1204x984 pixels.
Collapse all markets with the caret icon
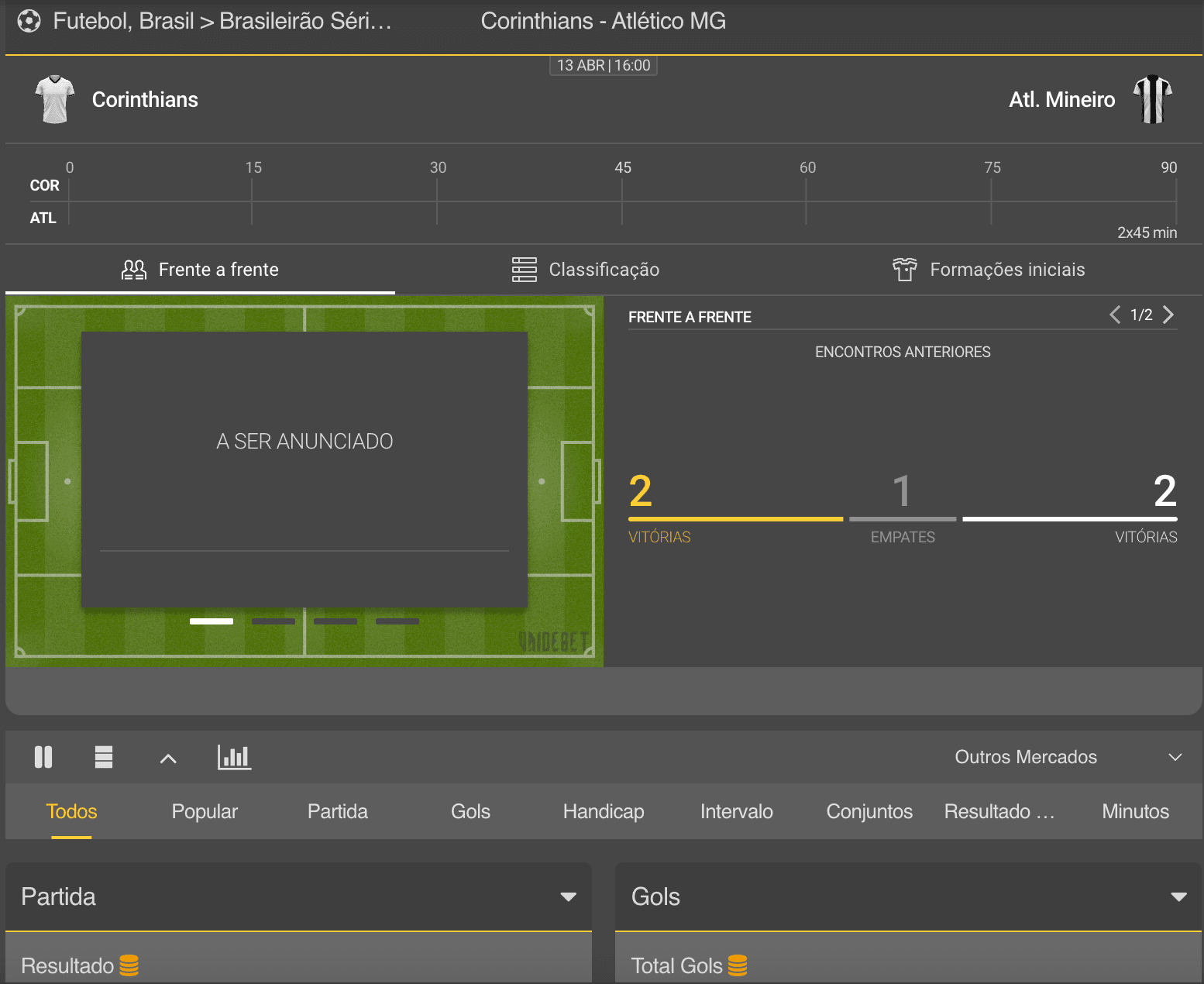168,759
